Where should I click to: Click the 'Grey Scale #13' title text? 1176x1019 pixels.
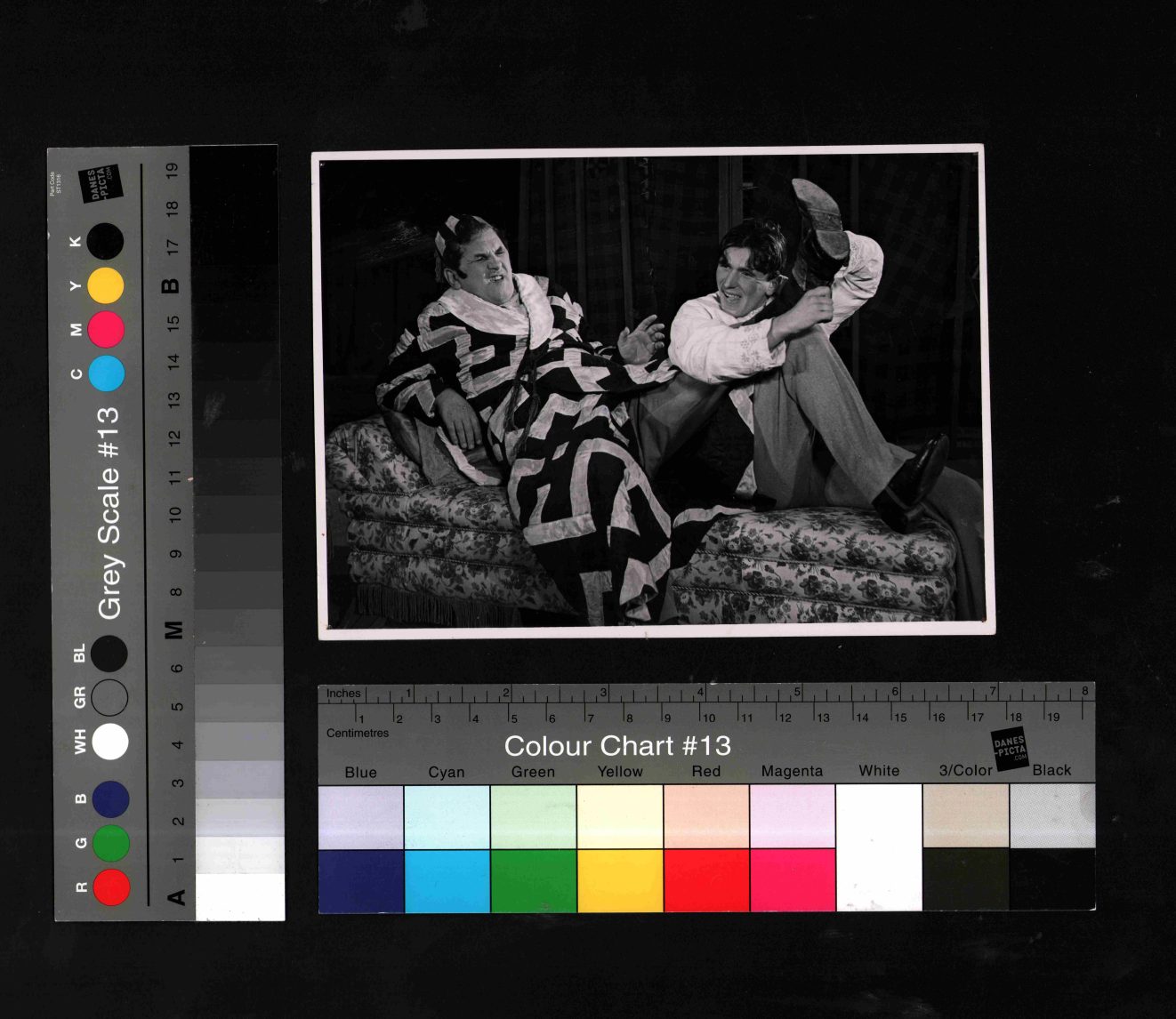point(109,513)
